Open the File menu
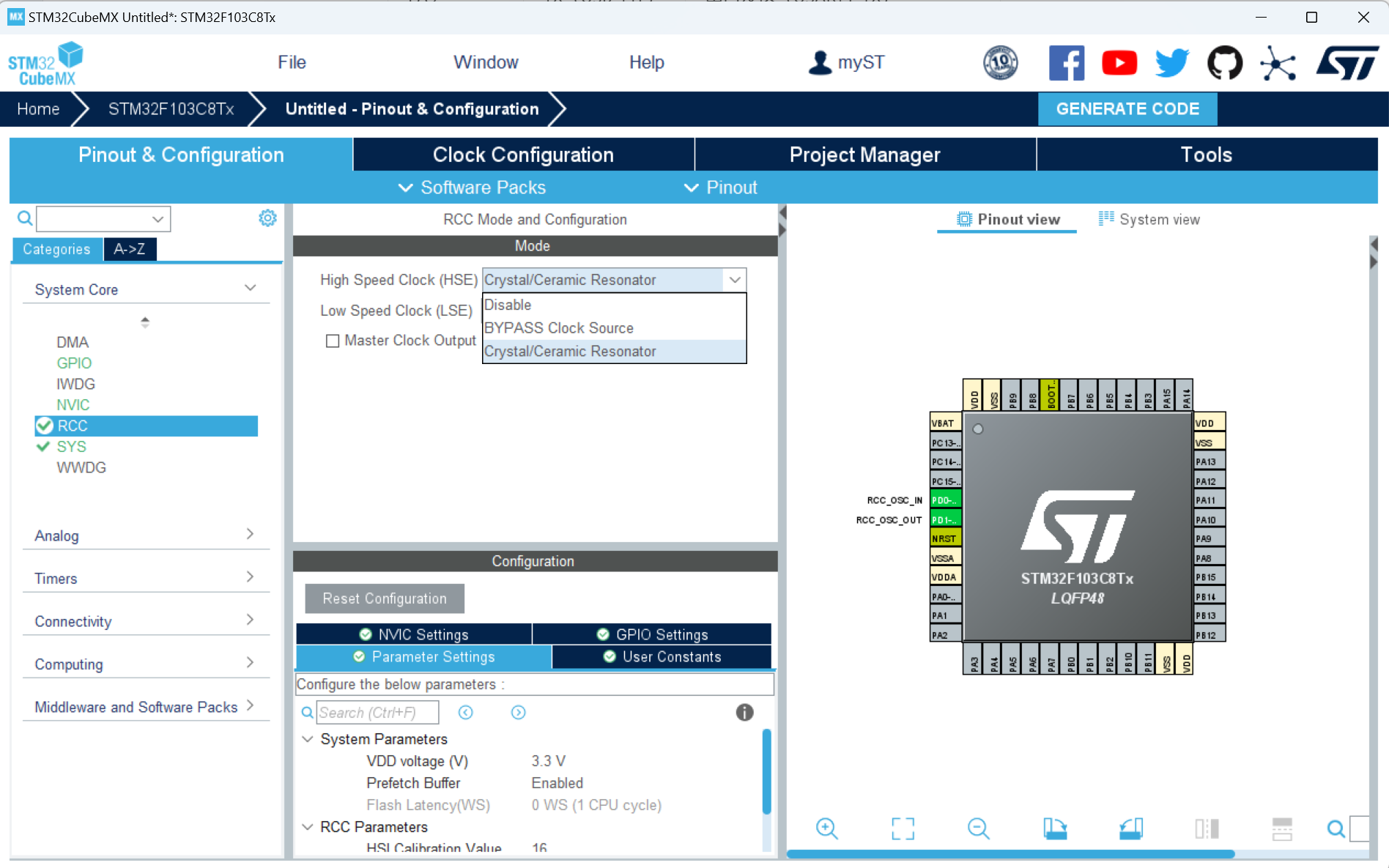The height and width of the screenshot is (868, 1389). tap(292, 62)
